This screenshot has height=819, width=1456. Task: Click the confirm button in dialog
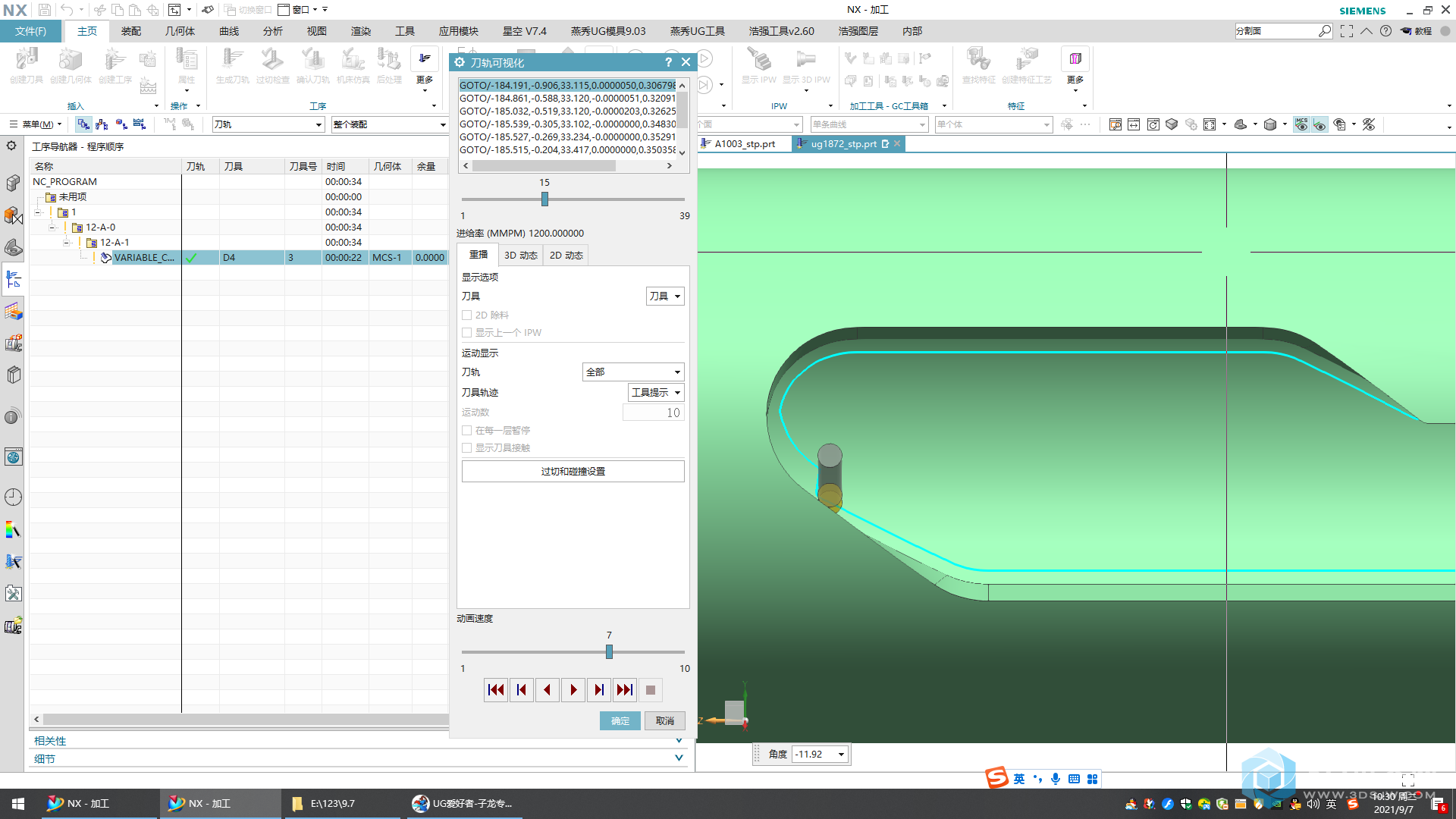coord(620,720)
